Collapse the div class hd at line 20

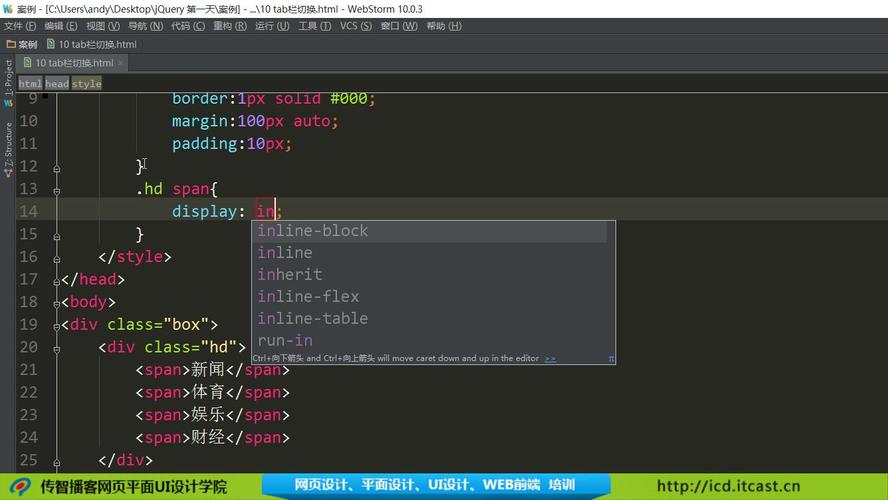coord(57,349)
